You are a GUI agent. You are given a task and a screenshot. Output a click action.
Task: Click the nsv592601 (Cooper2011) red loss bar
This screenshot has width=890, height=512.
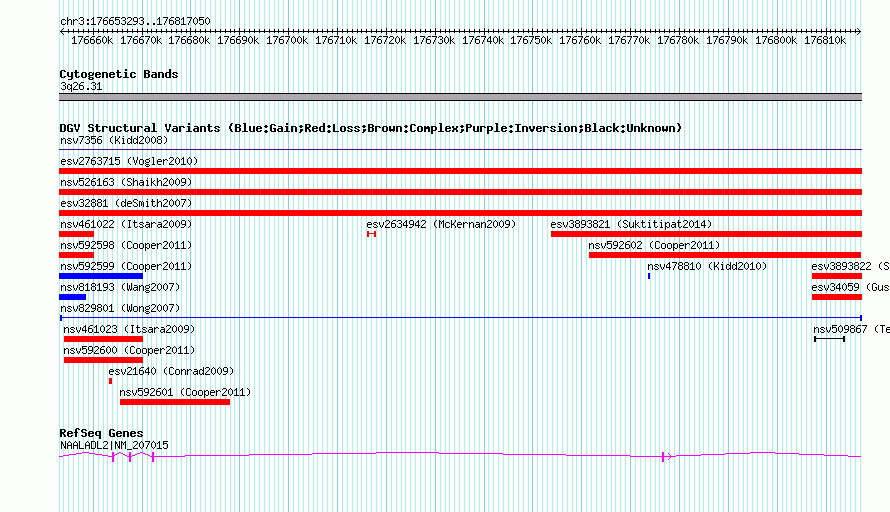tap(175, 402)
